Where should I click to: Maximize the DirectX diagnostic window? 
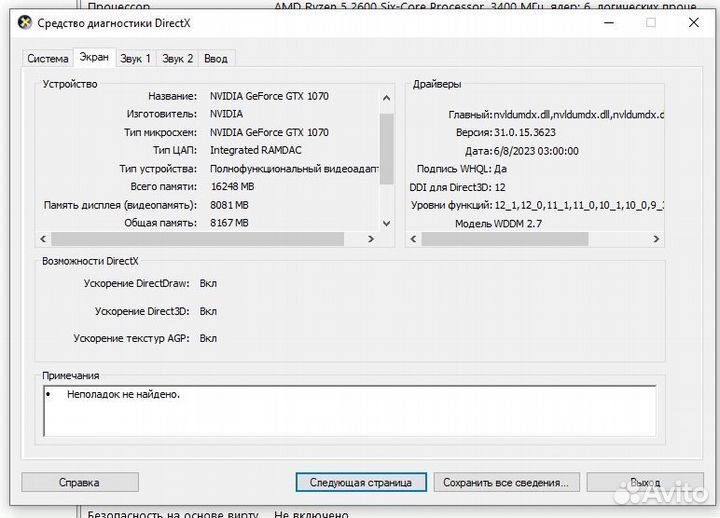(651, 22)
